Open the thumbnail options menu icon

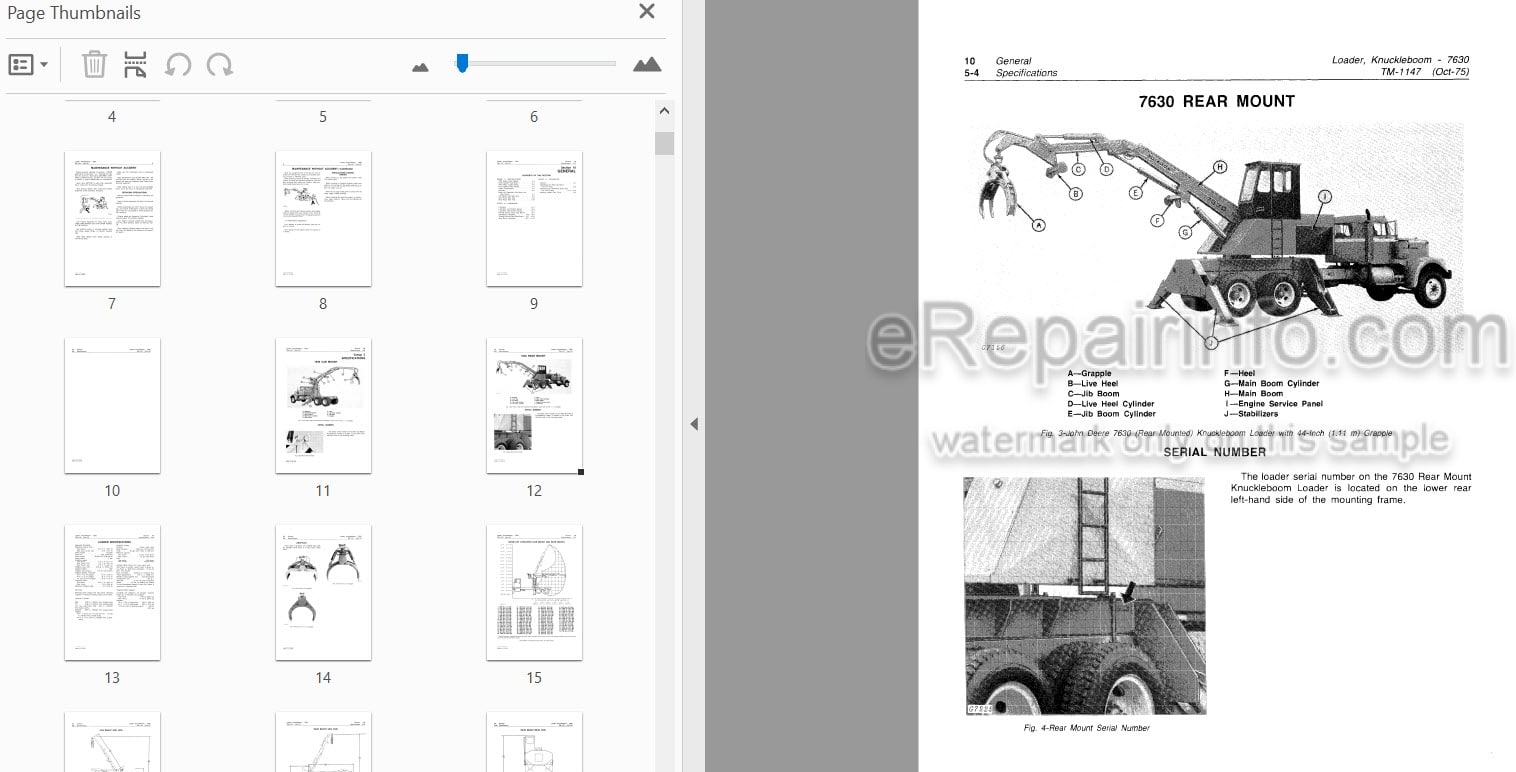click(x=28, y=65)
